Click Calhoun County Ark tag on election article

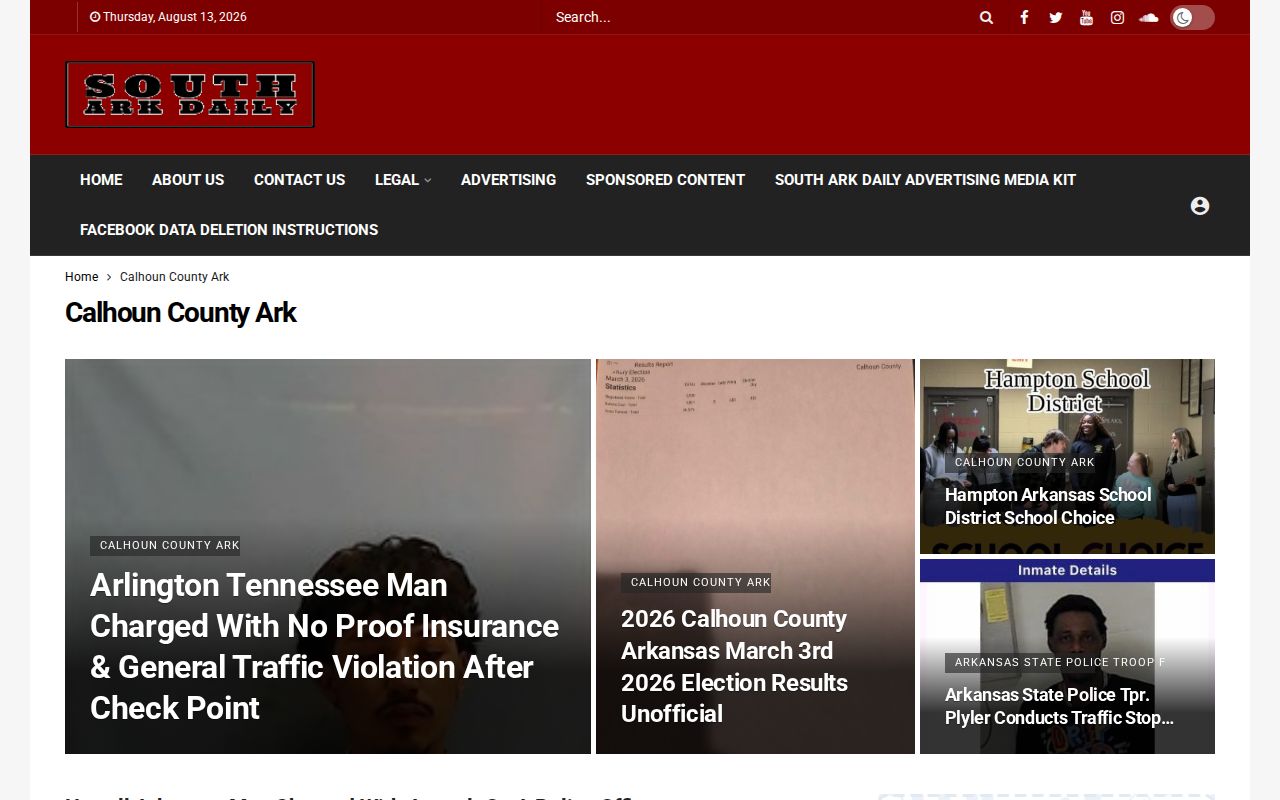tap(696, 583)
